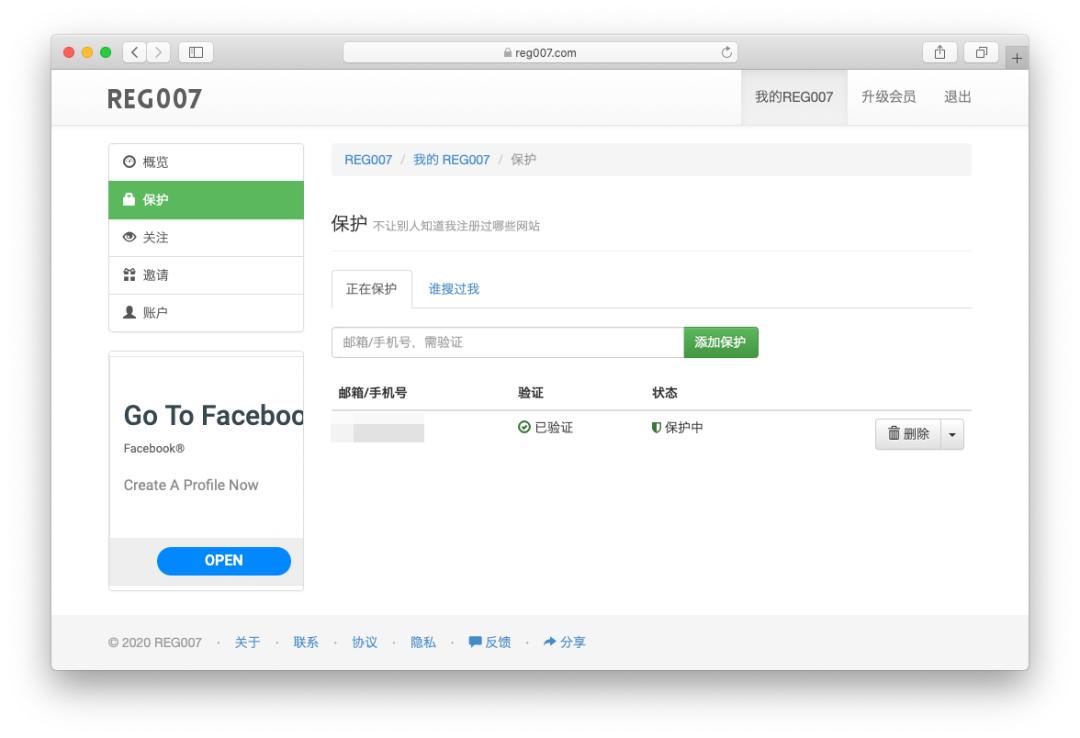This screenshot has width=1080, height=738.
Task: Click the eye icon next to 关注
Action: (128, 237)
